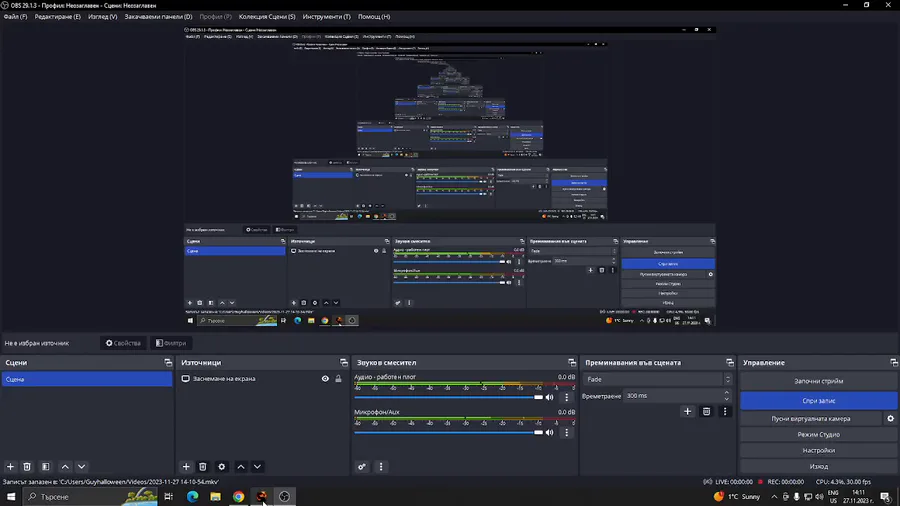
Task: Float the Източници dock panel
Action: pyautogui.click(x=343, y=363)
